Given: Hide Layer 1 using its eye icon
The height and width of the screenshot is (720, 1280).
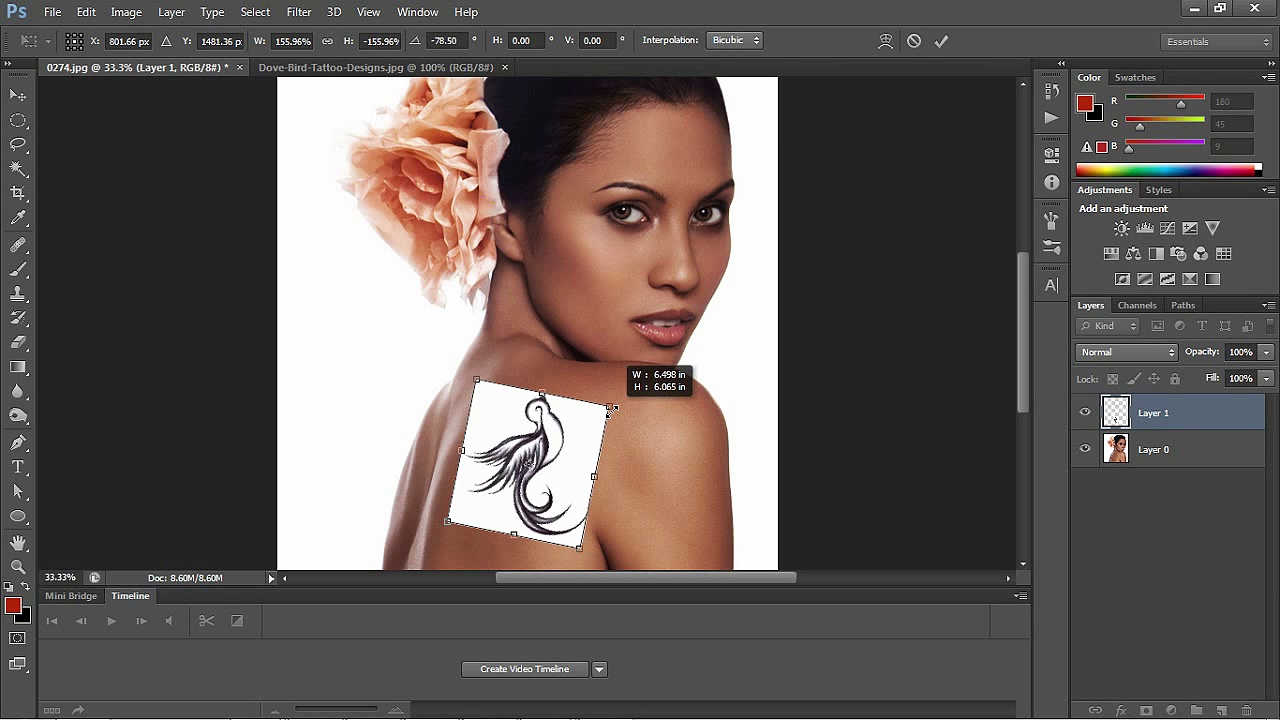Looking at the screenshot, I should (1085, 412).
